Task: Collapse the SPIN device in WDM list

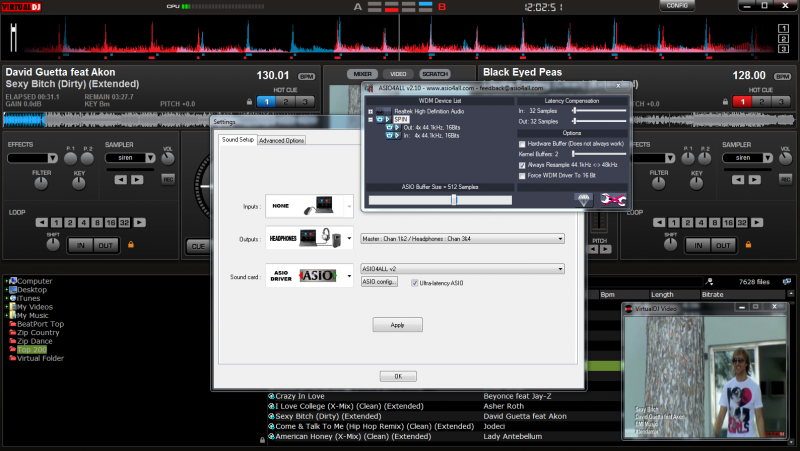Action: click(x=370, y=119)
